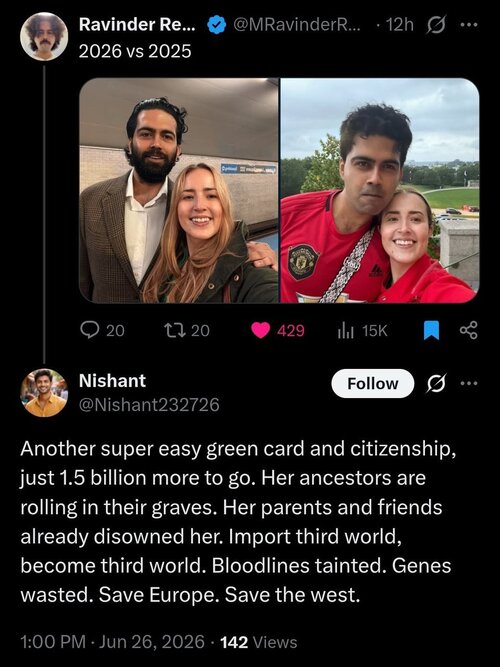Open Nishant's profile avatar
Viewport: 500px width, 667px height.
click(44, 392)
